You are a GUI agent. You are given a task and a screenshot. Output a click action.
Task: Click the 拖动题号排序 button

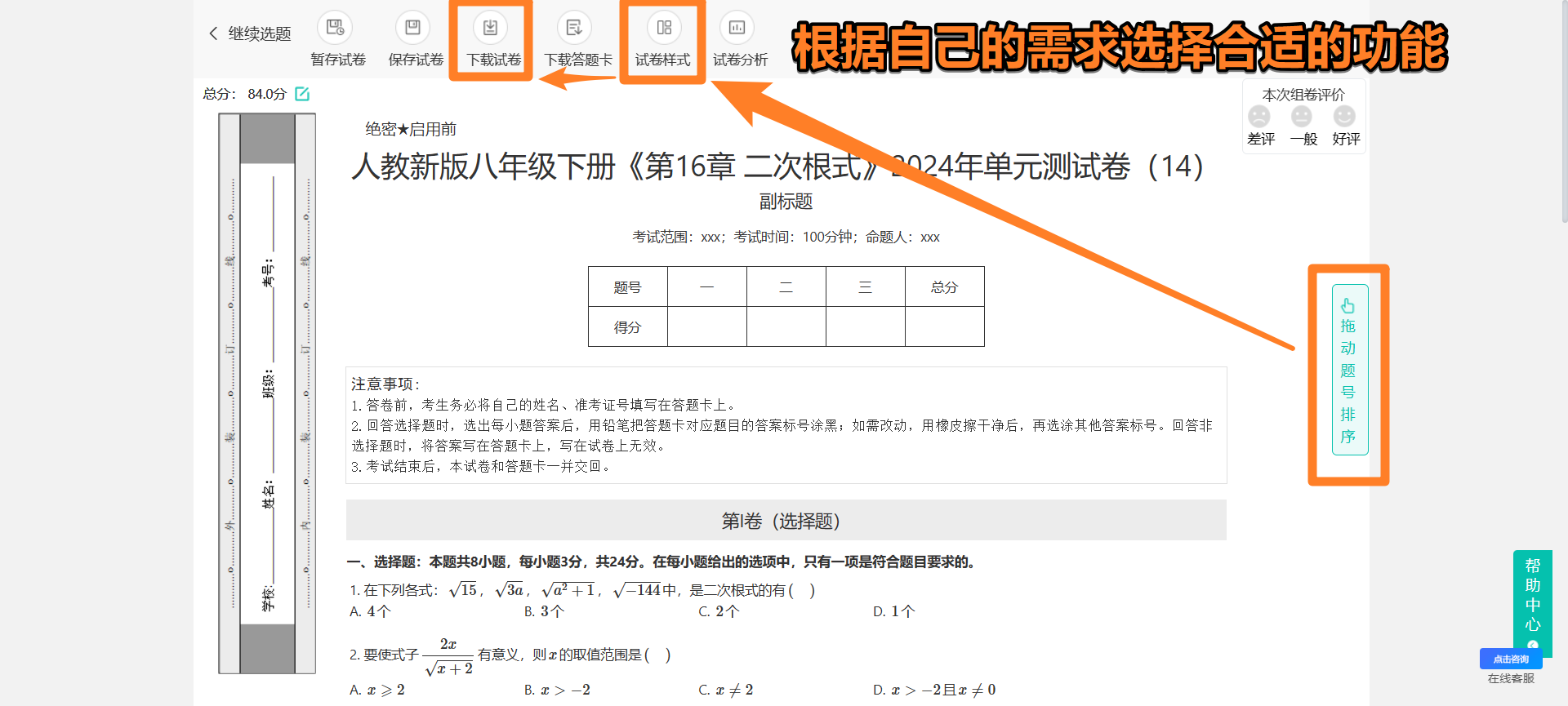(1350, 370)
